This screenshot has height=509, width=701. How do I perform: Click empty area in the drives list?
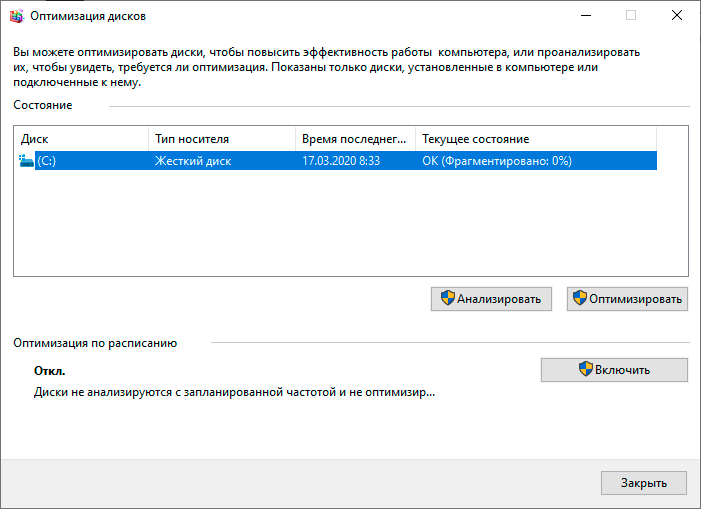coord(350,223)
